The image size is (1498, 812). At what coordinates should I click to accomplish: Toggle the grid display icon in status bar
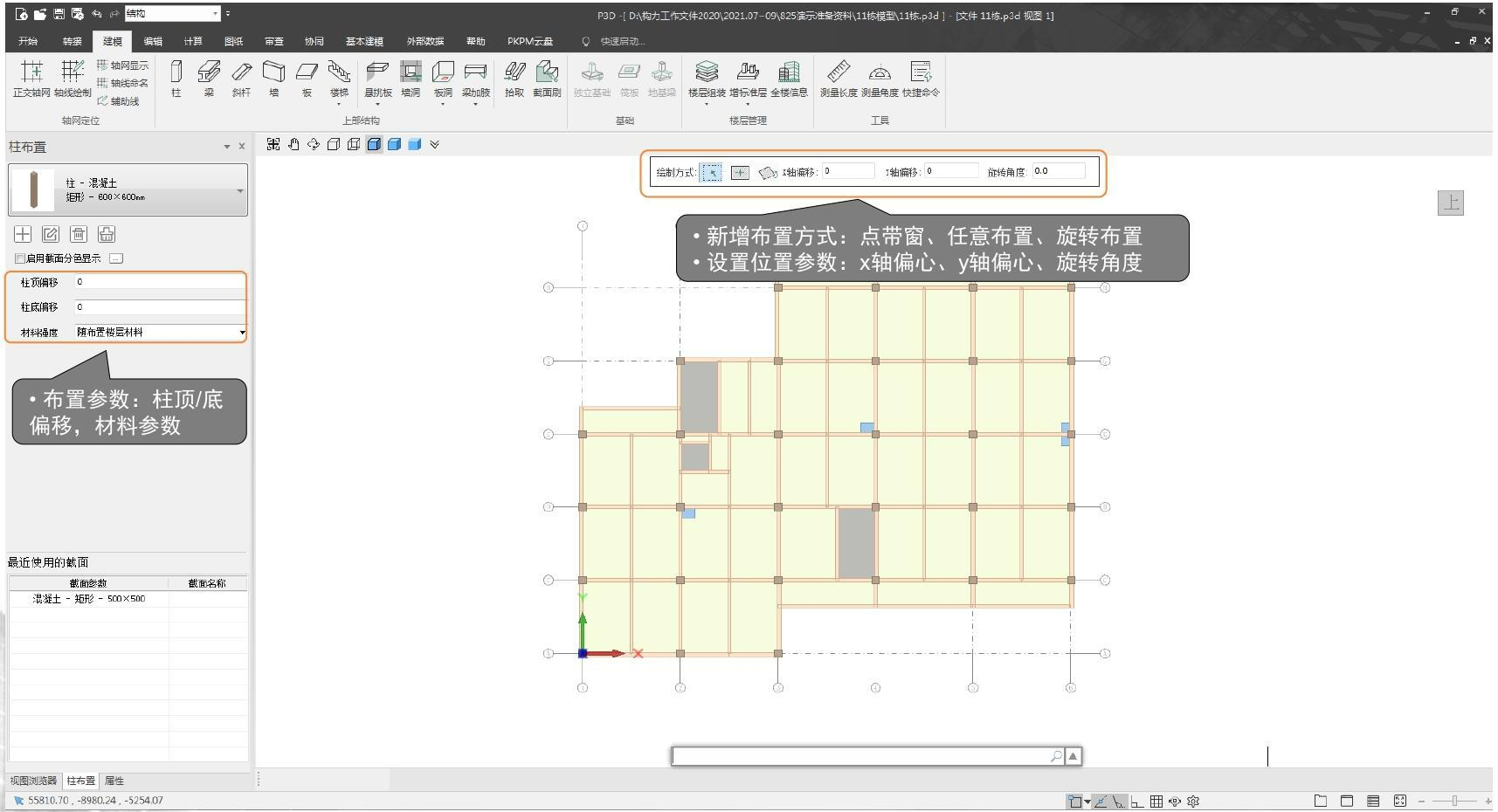pyautogui.click(x=1156, y=801)
